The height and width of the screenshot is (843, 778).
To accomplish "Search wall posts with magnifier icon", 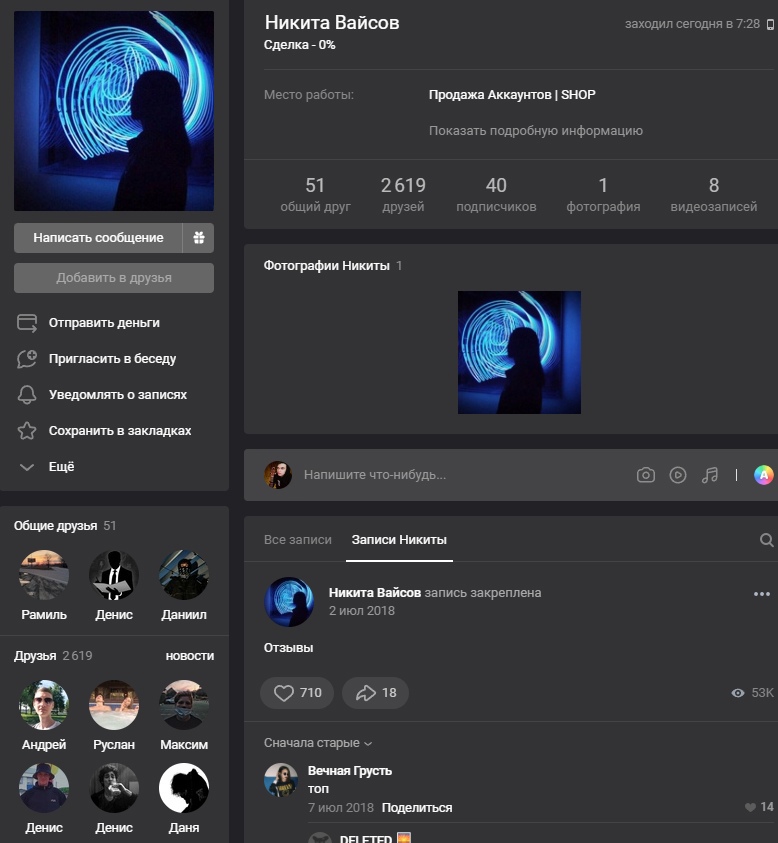I will click(x=766, y=540).
